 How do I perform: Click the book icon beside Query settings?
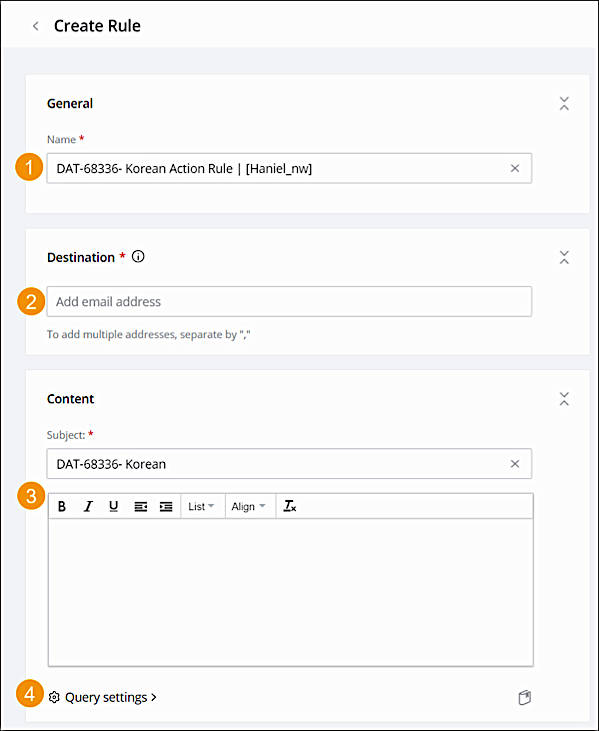pyautogui.click(x=525, y=697)
